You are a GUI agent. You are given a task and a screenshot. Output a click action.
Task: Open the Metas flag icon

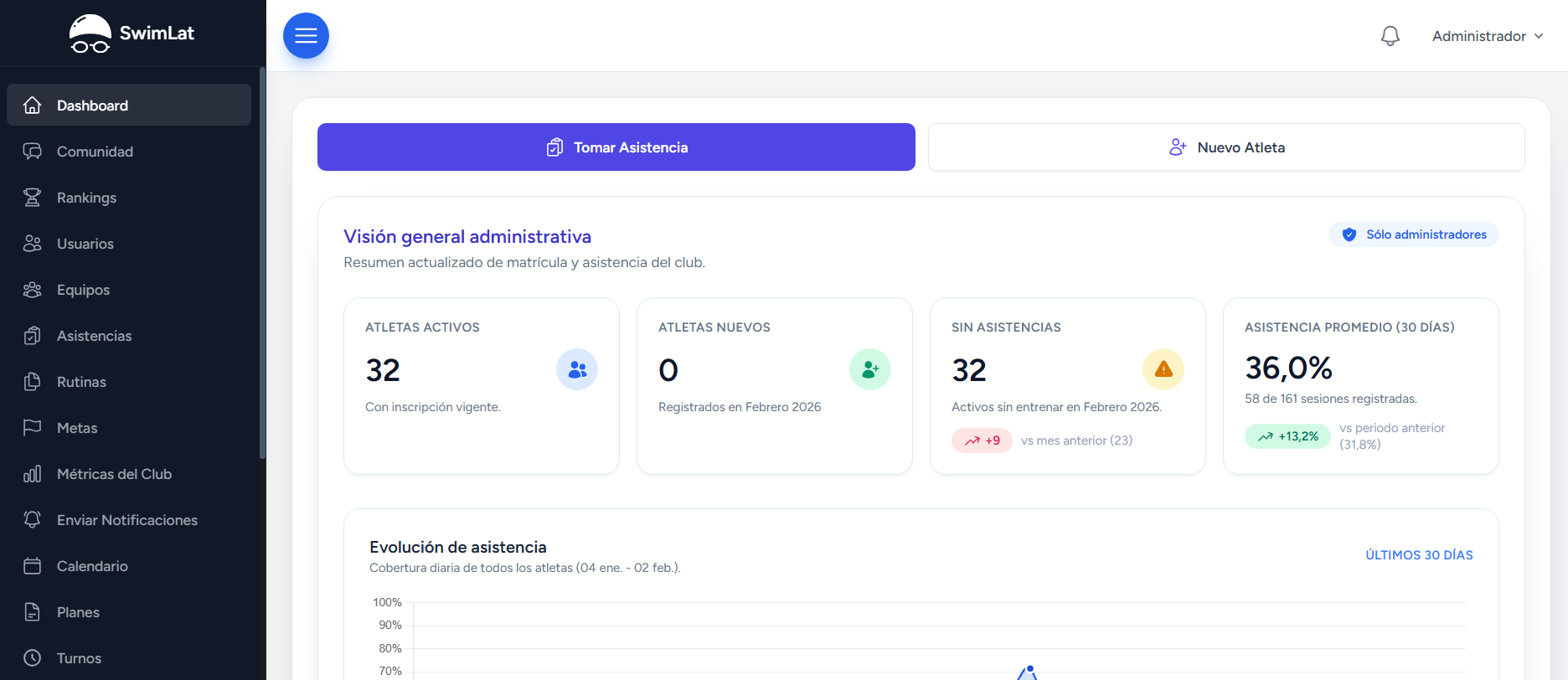[33, 428]
